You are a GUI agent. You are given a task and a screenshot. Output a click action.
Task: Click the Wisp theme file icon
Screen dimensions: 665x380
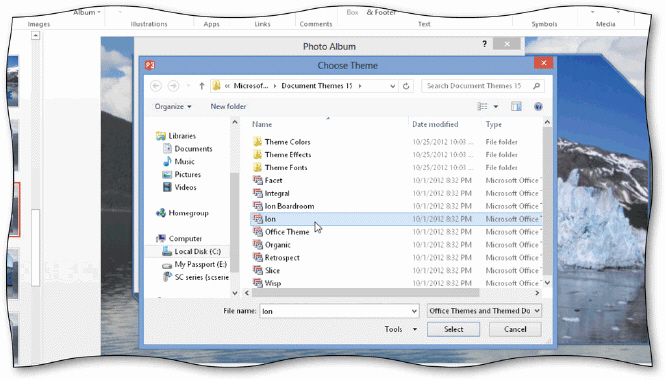click(257, 282)
